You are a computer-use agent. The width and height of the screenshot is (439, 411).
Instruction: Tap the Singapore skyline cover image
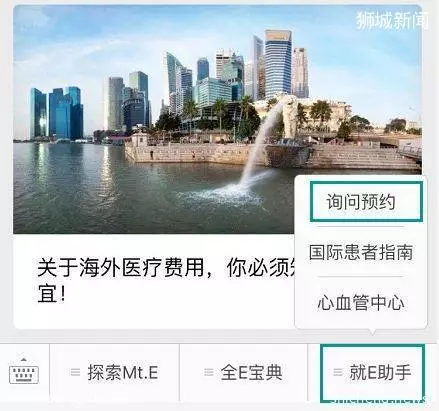pos(217,119)
